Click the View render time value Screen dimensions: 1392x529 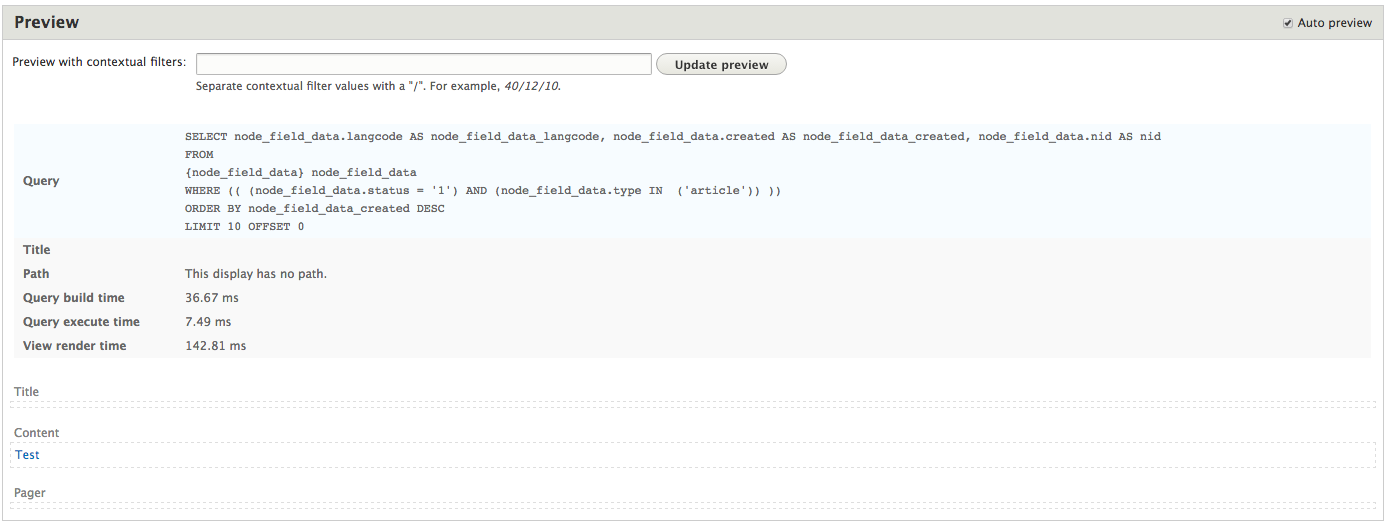pyautogui.click(x=215, y=346)
